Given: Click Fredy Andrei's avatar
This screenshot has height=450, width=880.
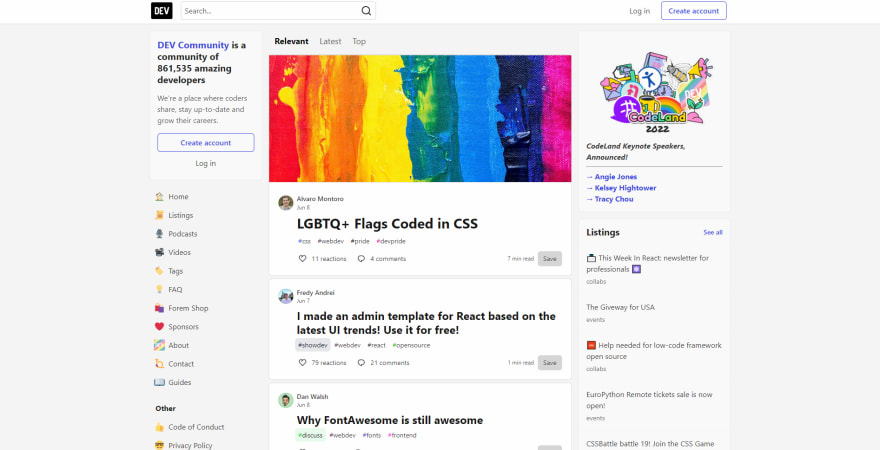Looking at the screenshot, I should point(286,296).
